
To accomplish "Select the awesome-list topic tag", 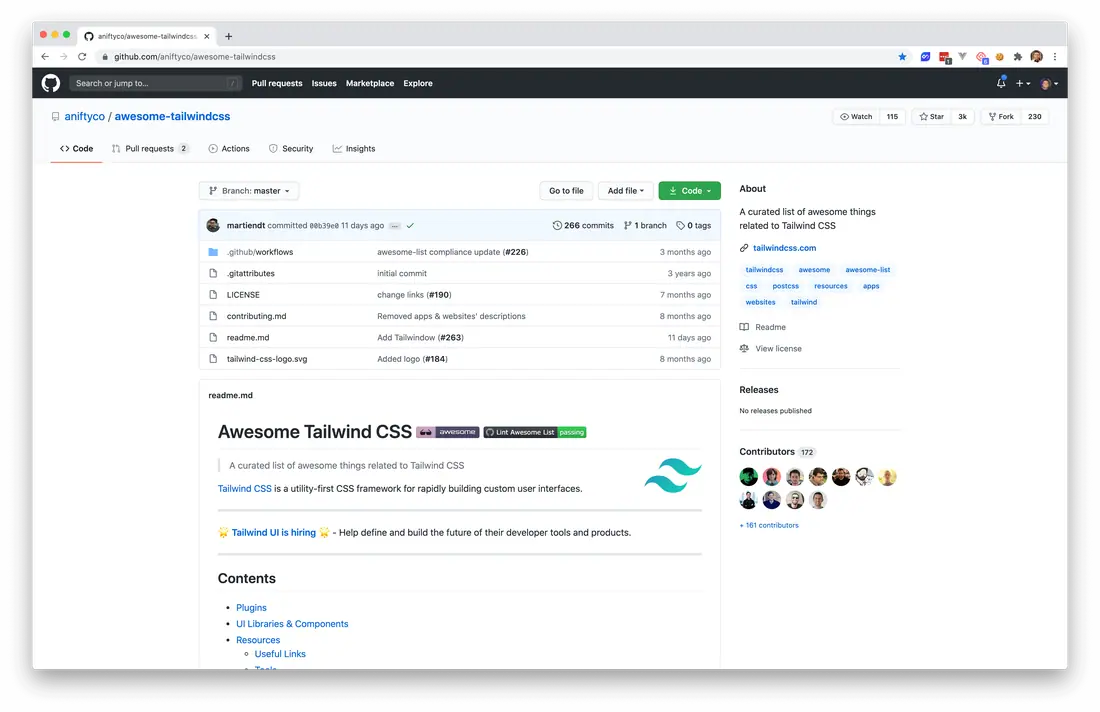I will click(x=868, y=270).
